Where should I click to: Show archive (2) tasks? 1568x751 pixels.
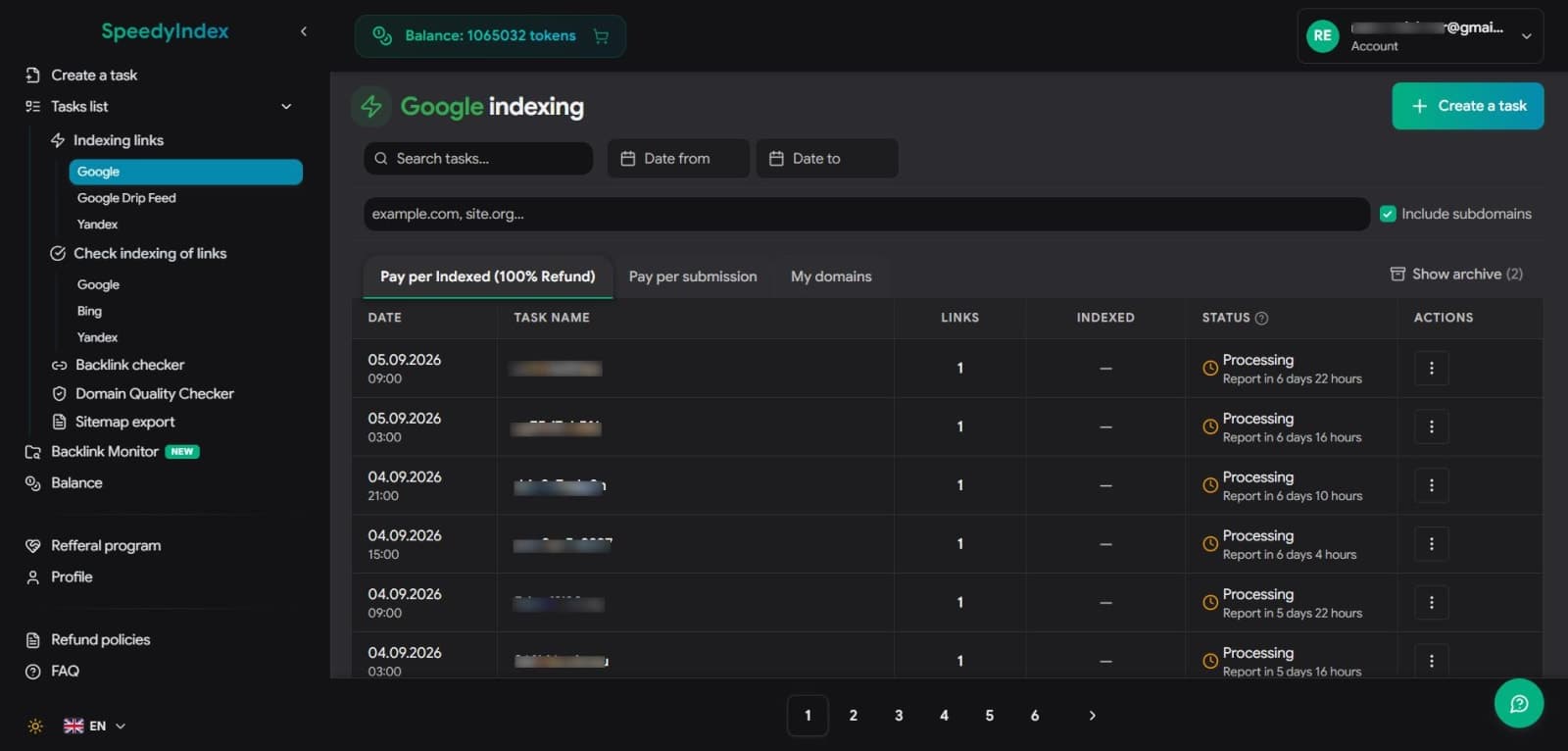coord(1456,274)
